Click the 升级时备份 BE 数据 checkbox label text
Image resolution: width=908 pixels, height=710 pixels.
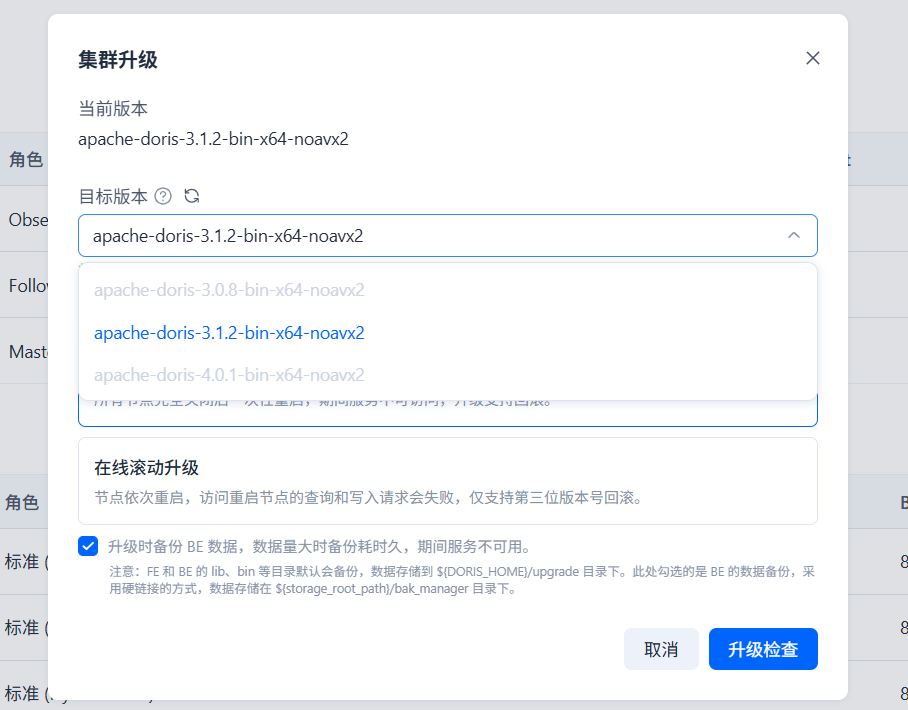point(318,547)
